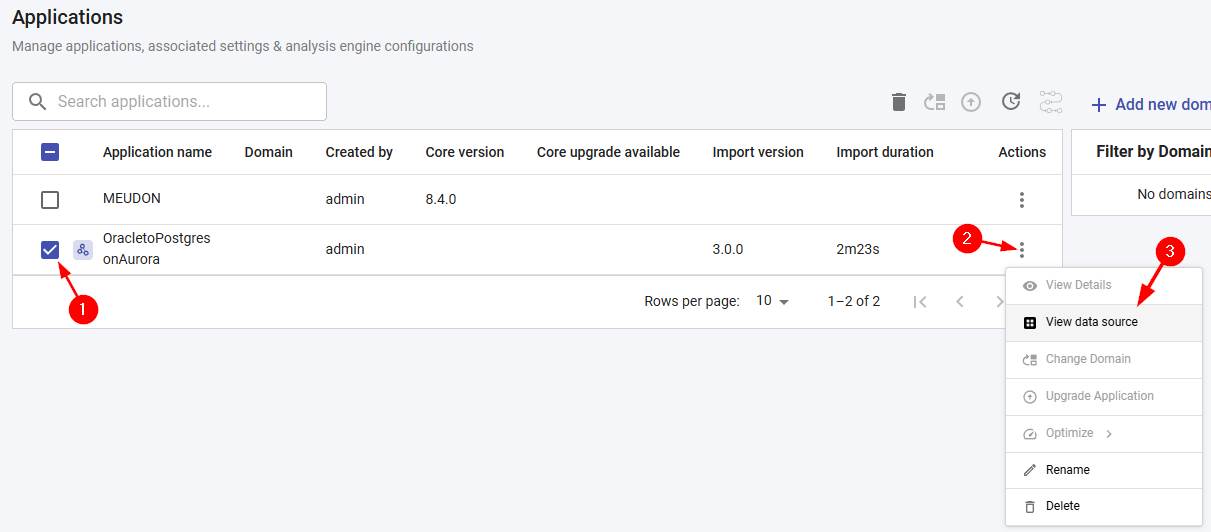The height and width of the screenshot is (532, 1211).
Task: Open actions menu for OracletoPostgresonAurora row
Action: (x=1021, y=250)
